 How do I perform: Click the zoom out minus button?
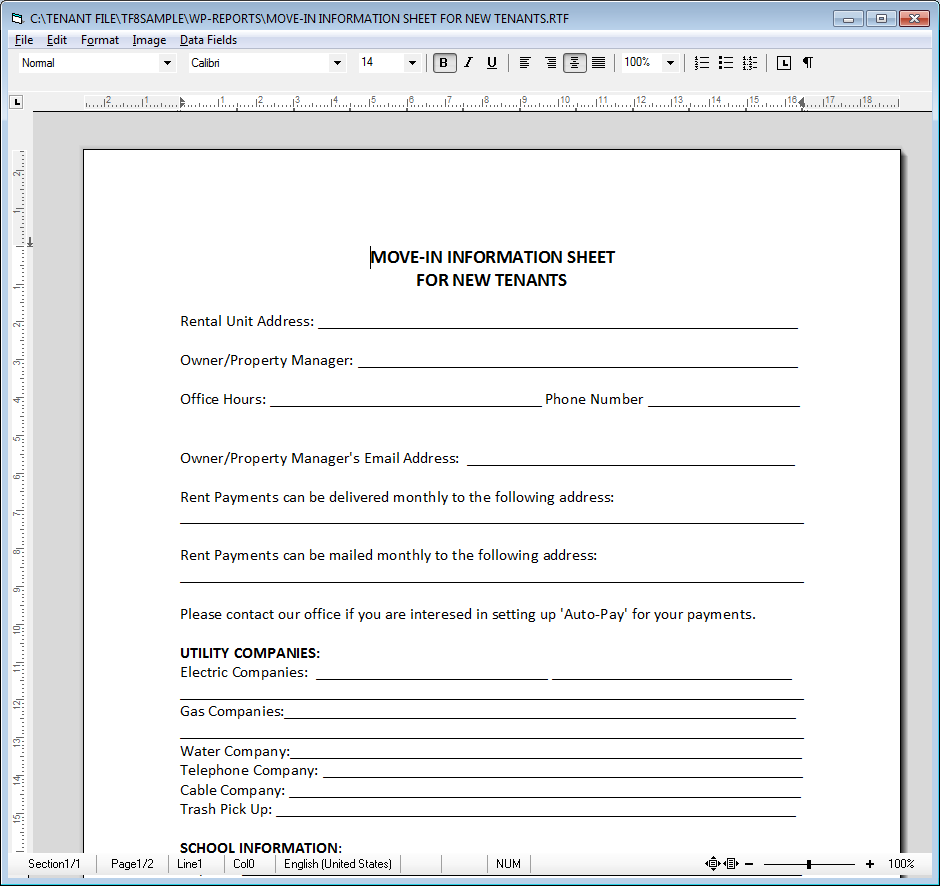[749, 864]
